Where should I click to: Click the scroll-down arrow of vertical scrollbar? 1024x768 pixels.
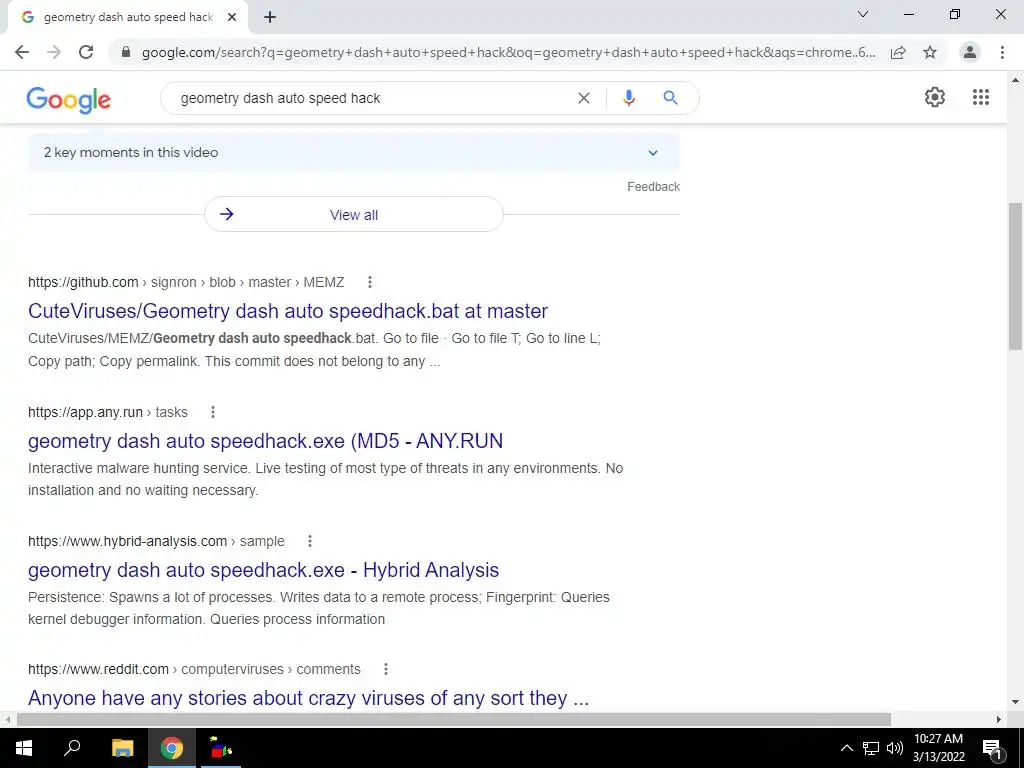coord(1015,702)
